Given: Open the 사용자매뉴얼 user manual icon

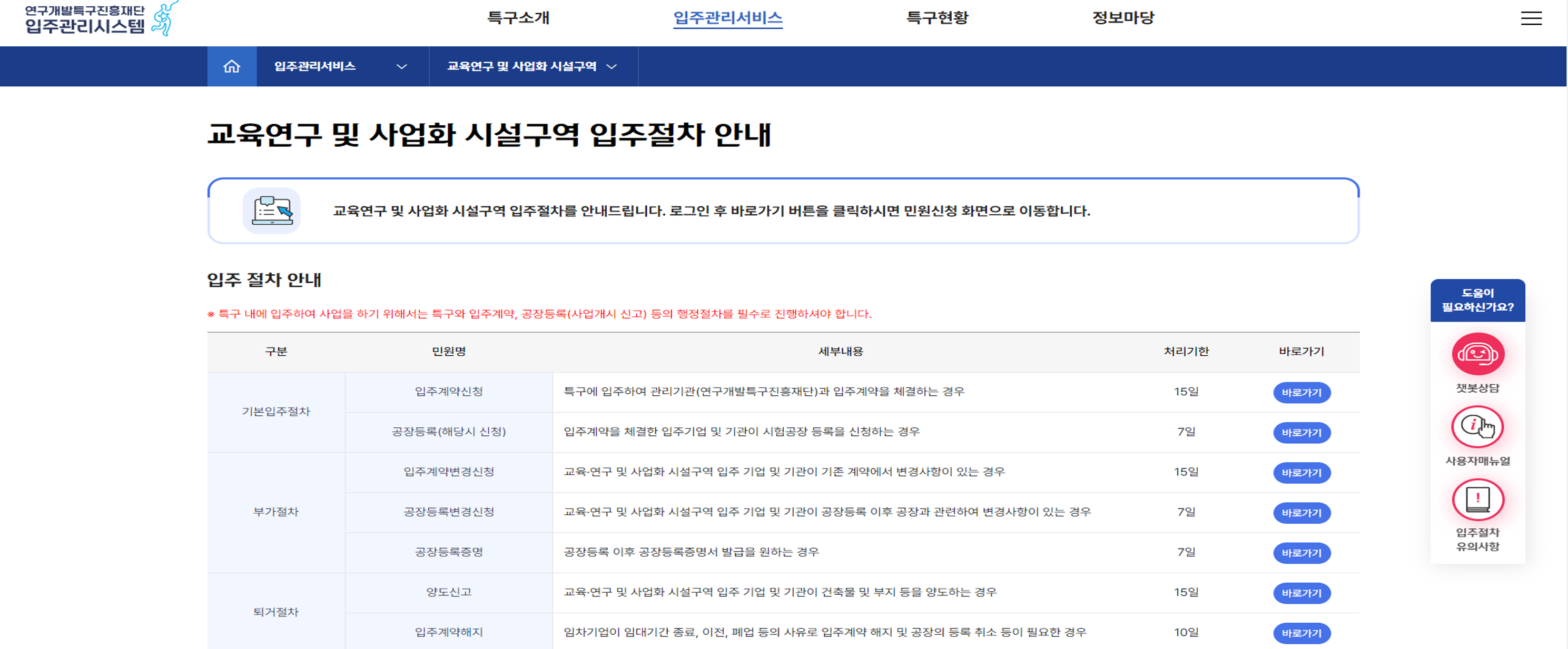Looking at the screenshot, I should (1477, 427).
